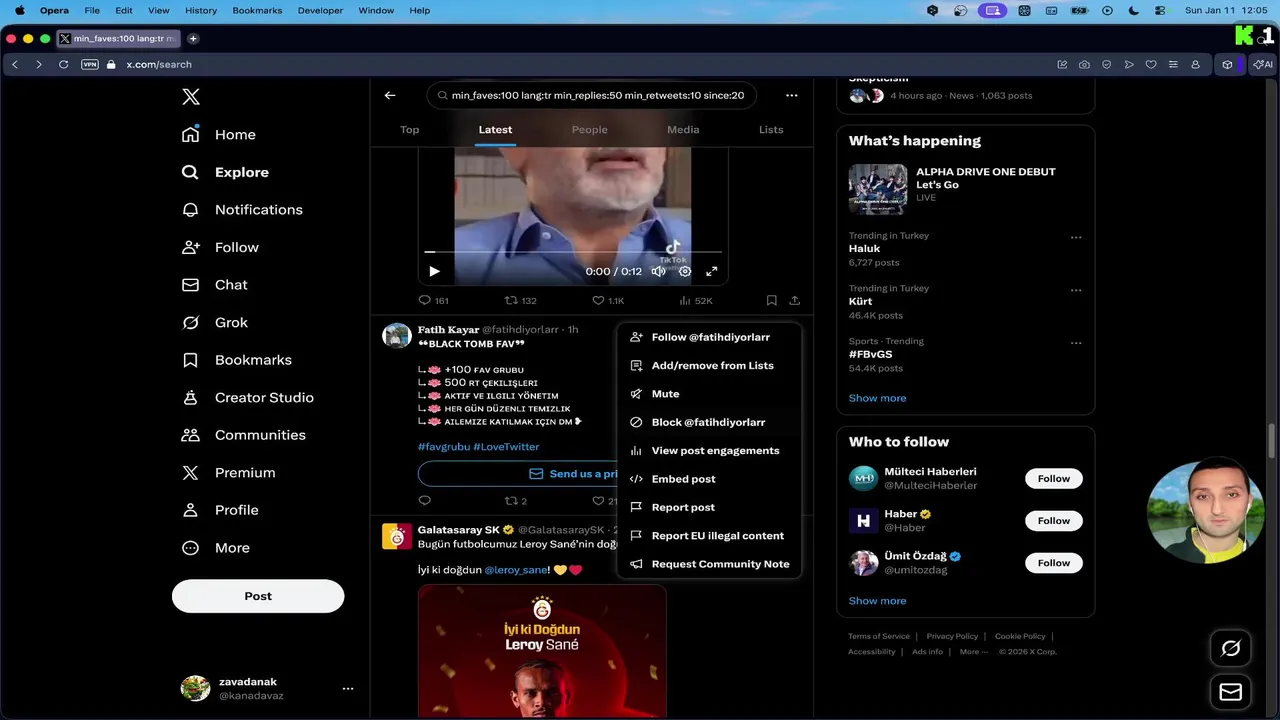Reply to the Fatih Kayar post

pos(424,501)
